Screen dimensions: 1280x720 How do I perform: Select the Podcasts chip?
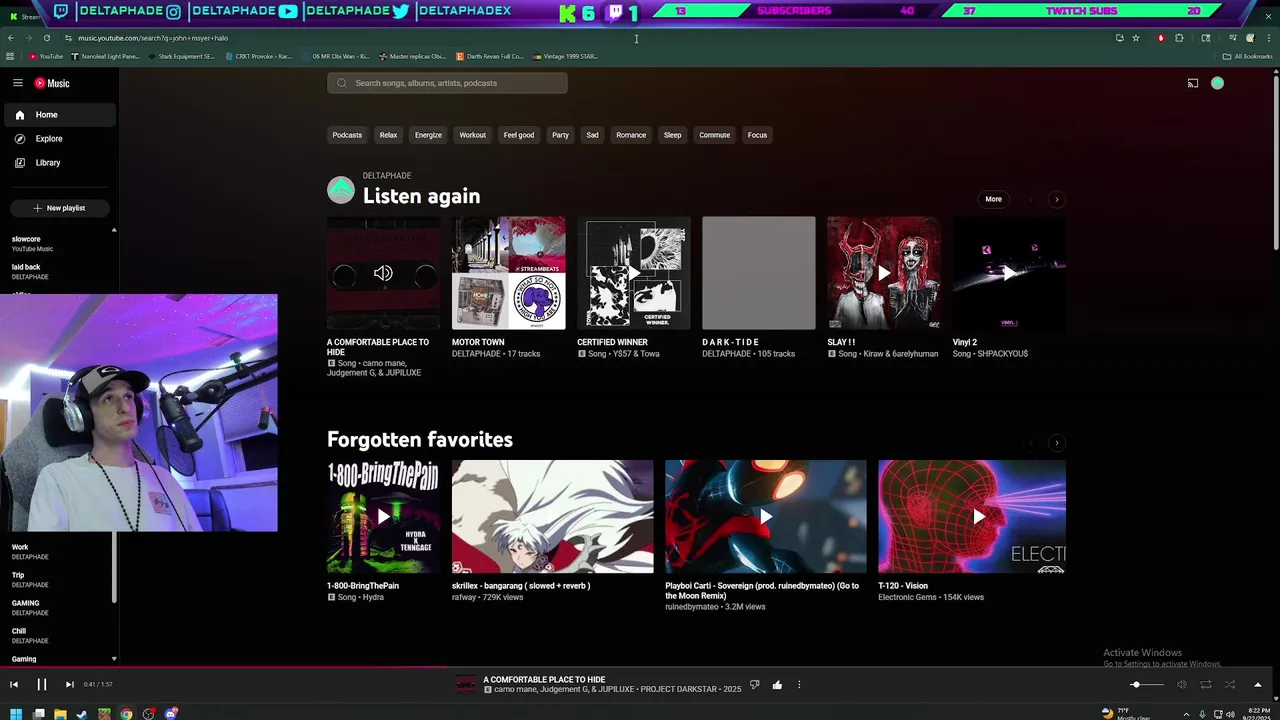[347, 135]
